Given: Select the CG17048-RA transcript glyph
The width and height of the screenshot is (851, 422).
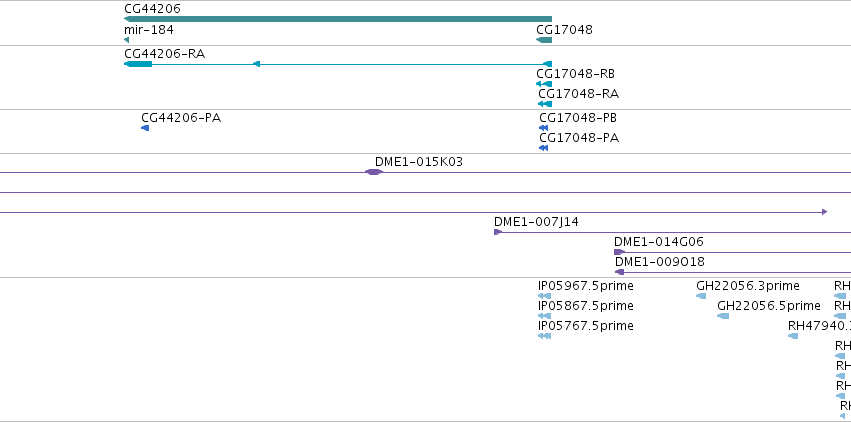Looking at the screenshot, I should coord(545,104).
